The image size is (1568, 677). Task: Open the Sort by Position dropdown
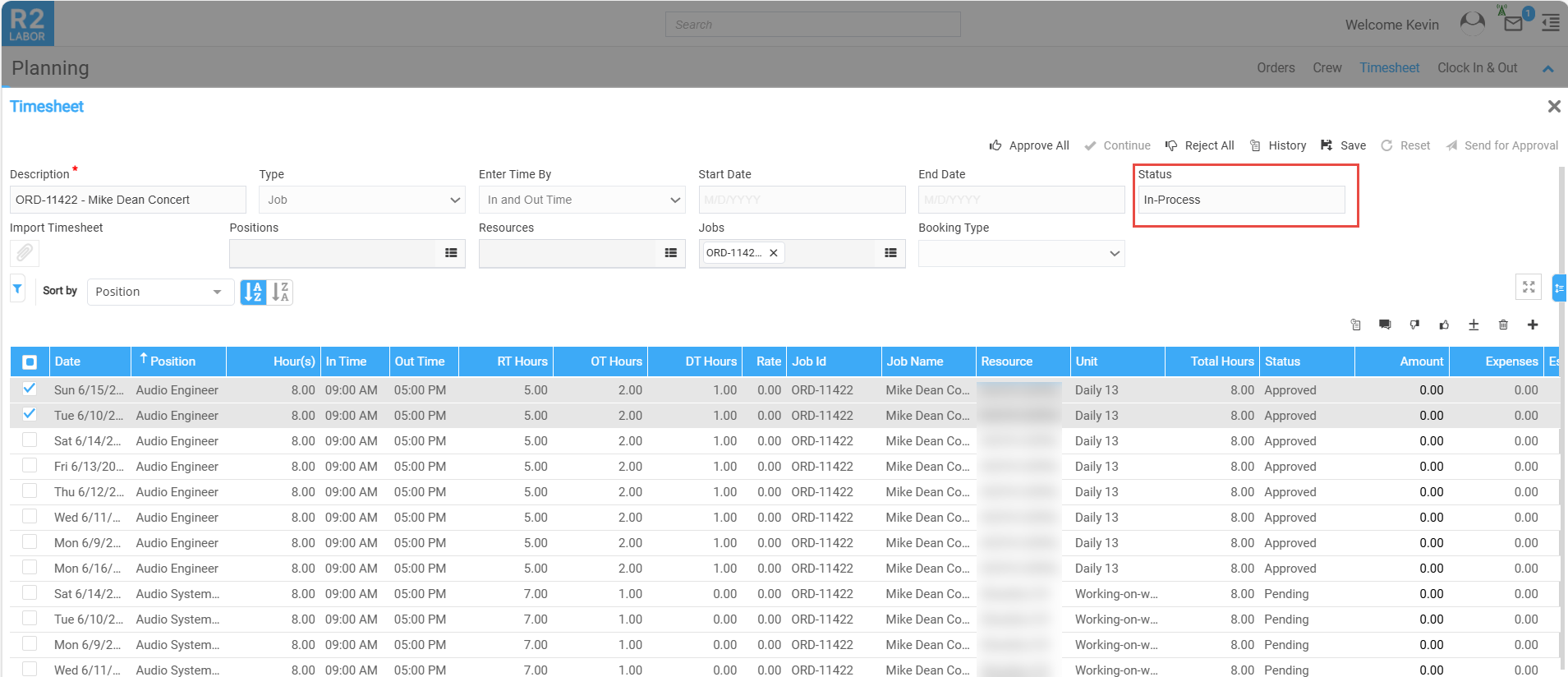pos(159,292)
